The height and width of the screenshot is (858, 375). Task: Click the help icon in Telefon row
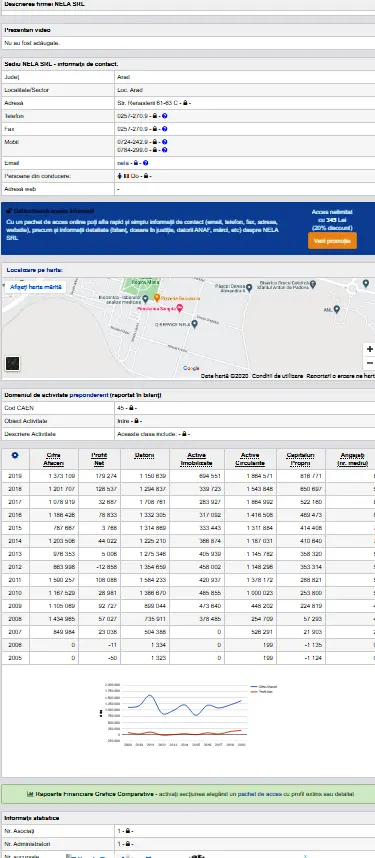click(165, 116)
